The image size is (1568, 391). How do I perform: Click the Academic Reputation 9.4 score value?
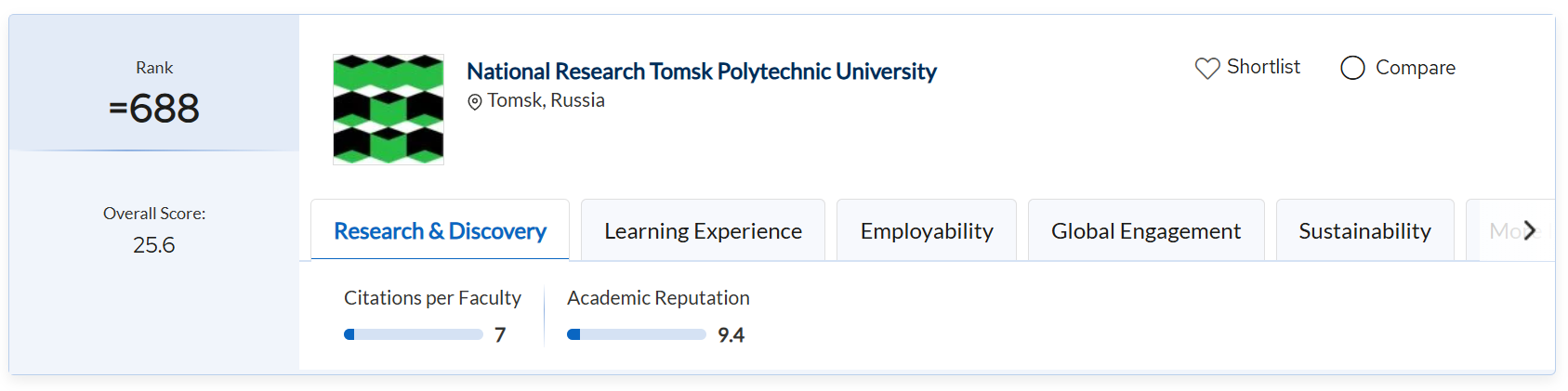tap(731, 335)
